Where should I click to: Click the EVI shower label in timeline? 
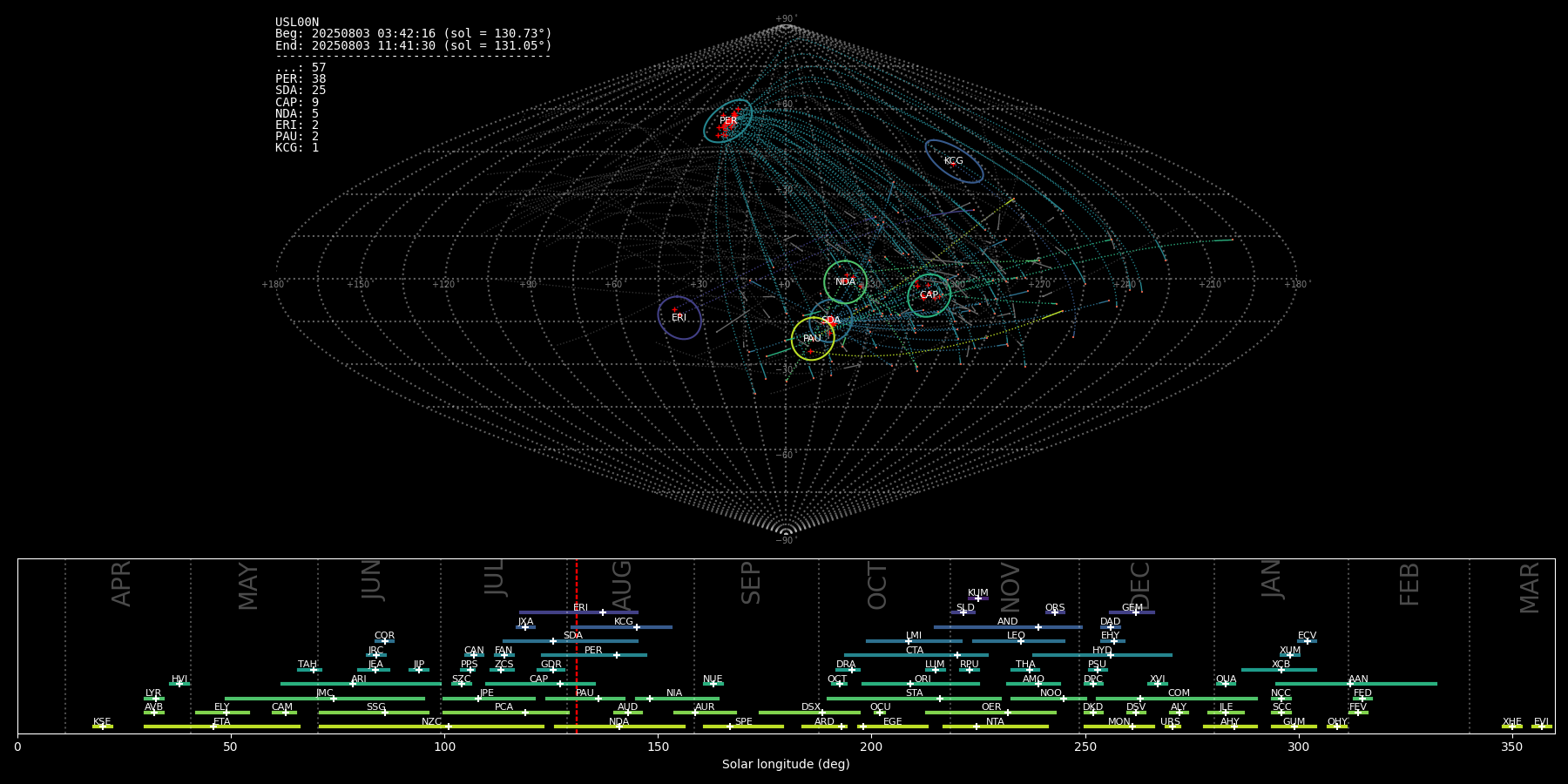[x=1541, y=722]
